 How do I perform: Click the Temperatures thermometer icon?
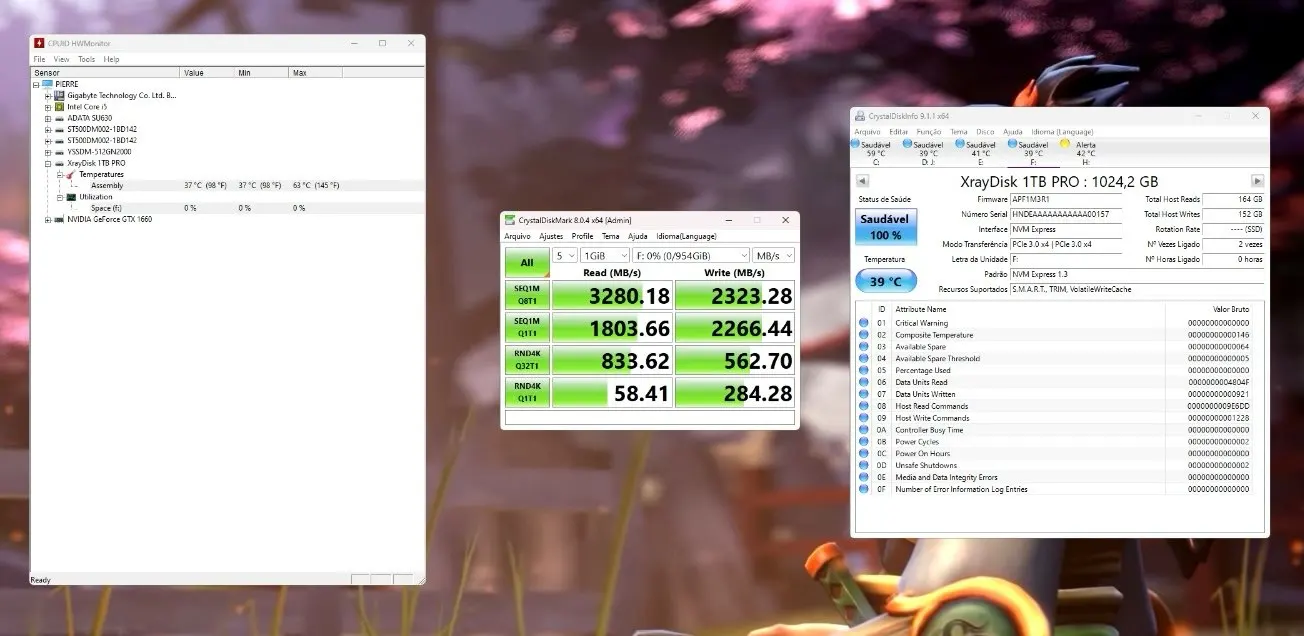tap(71, 174)
